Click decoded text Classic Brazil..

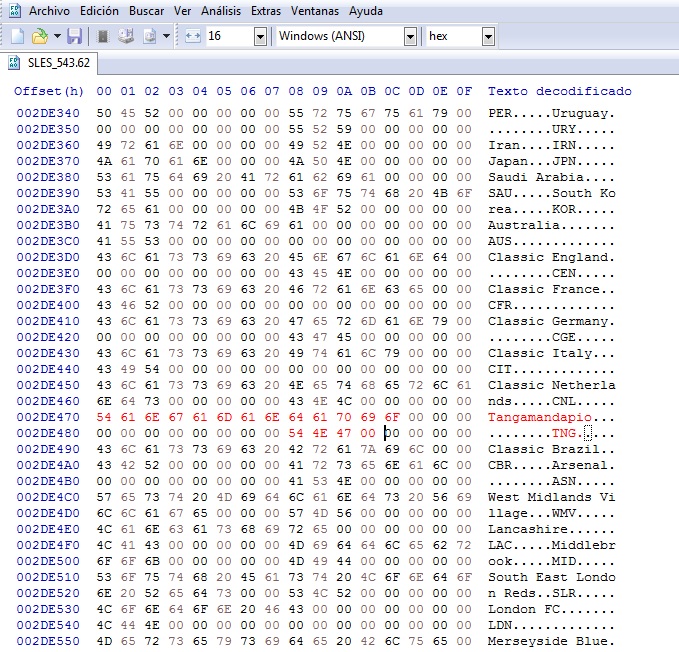pos(543,449)
